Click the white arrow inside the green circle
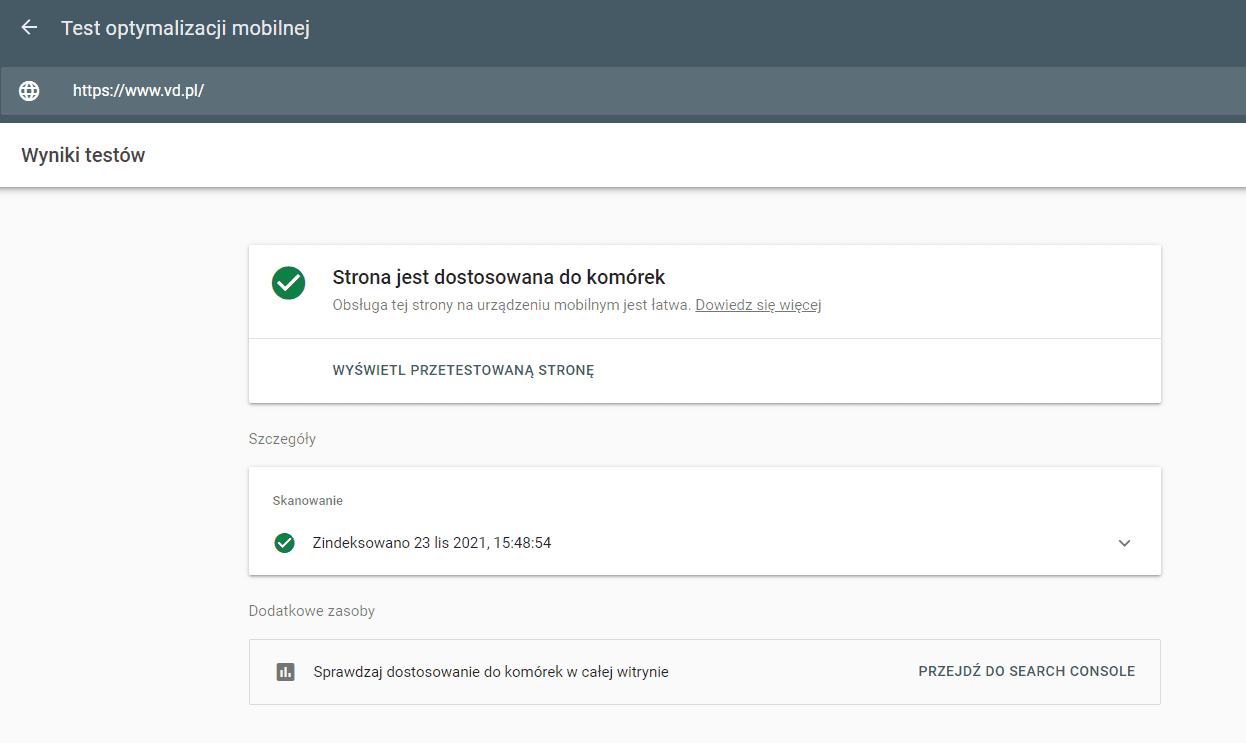1246x743 pixels. [x=288, y=283]
